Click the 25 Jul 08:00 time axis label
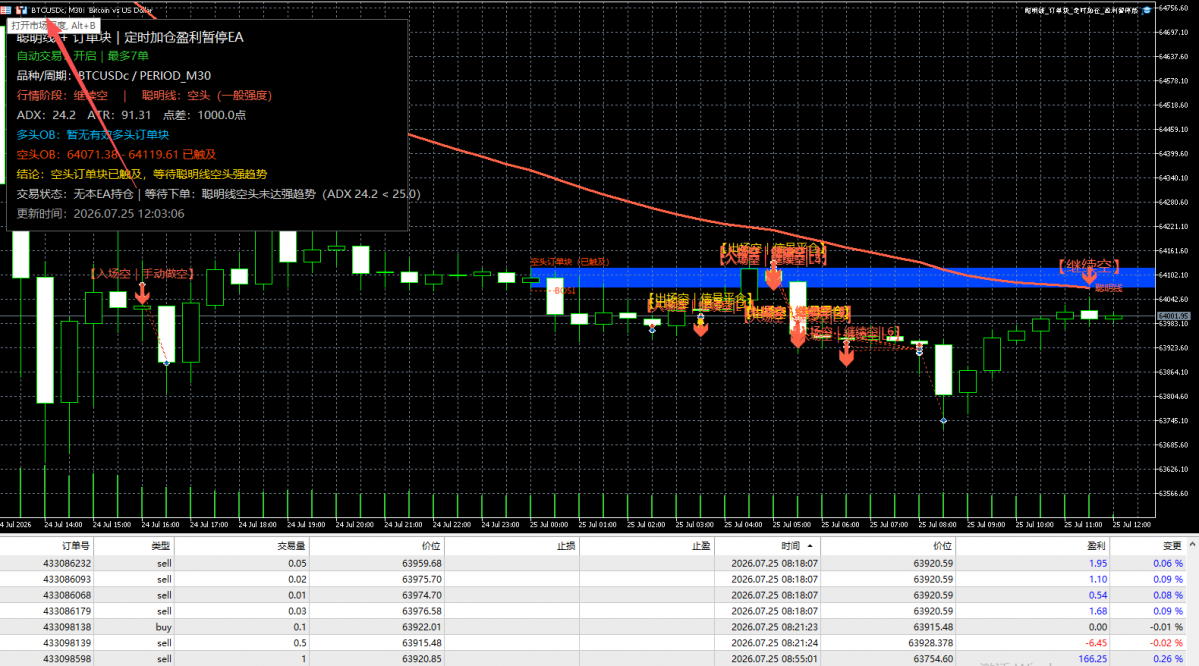 point(937,525)
